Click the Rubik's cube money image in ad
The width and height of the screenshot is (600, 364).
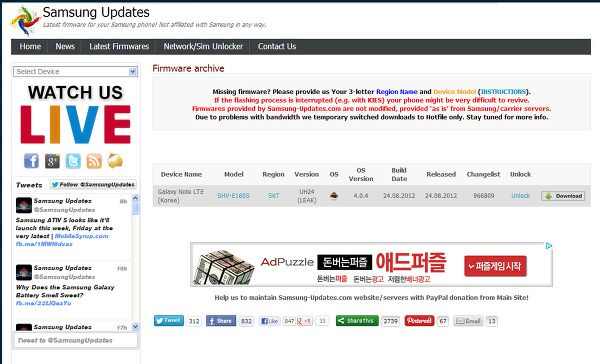pyautogui.click(x=223, y=266)
